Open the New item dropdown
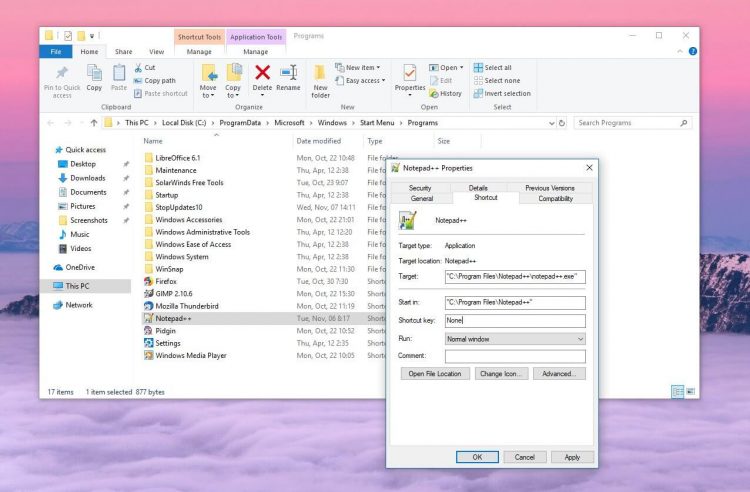Screen dimensions: 750x492 (357, 67)
